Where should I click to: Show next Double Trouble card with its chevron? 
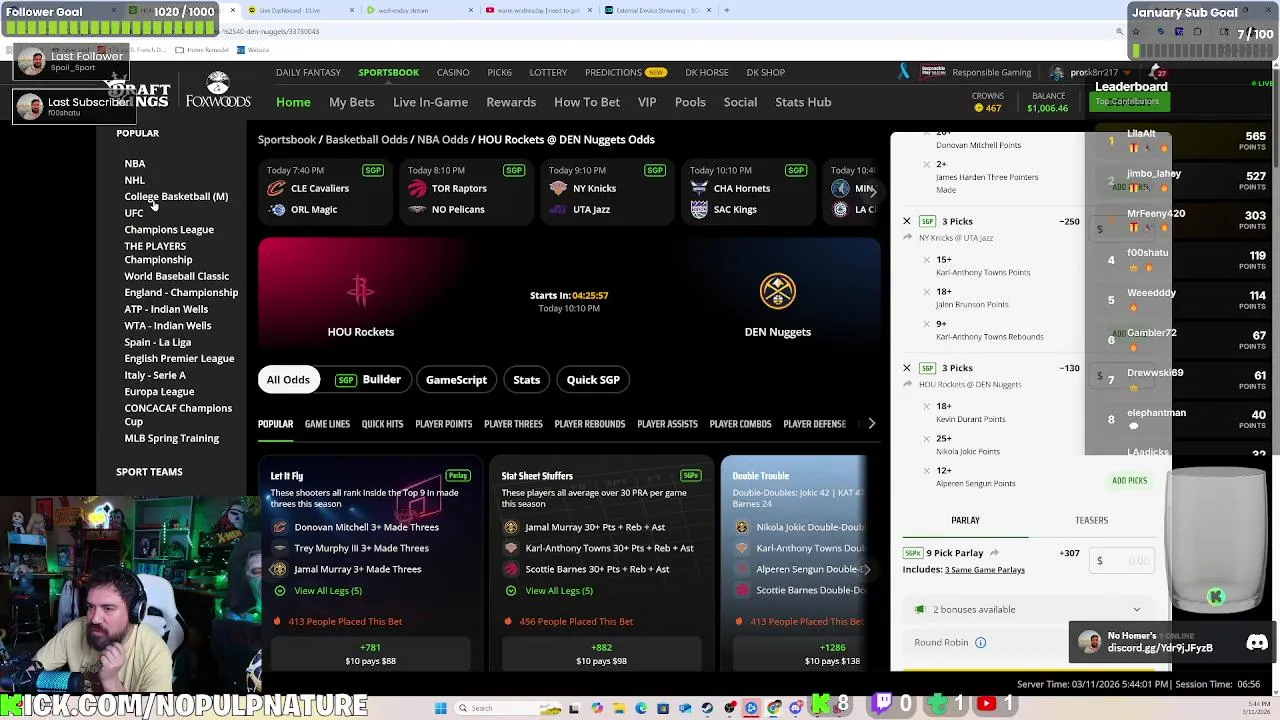(866, 569)
